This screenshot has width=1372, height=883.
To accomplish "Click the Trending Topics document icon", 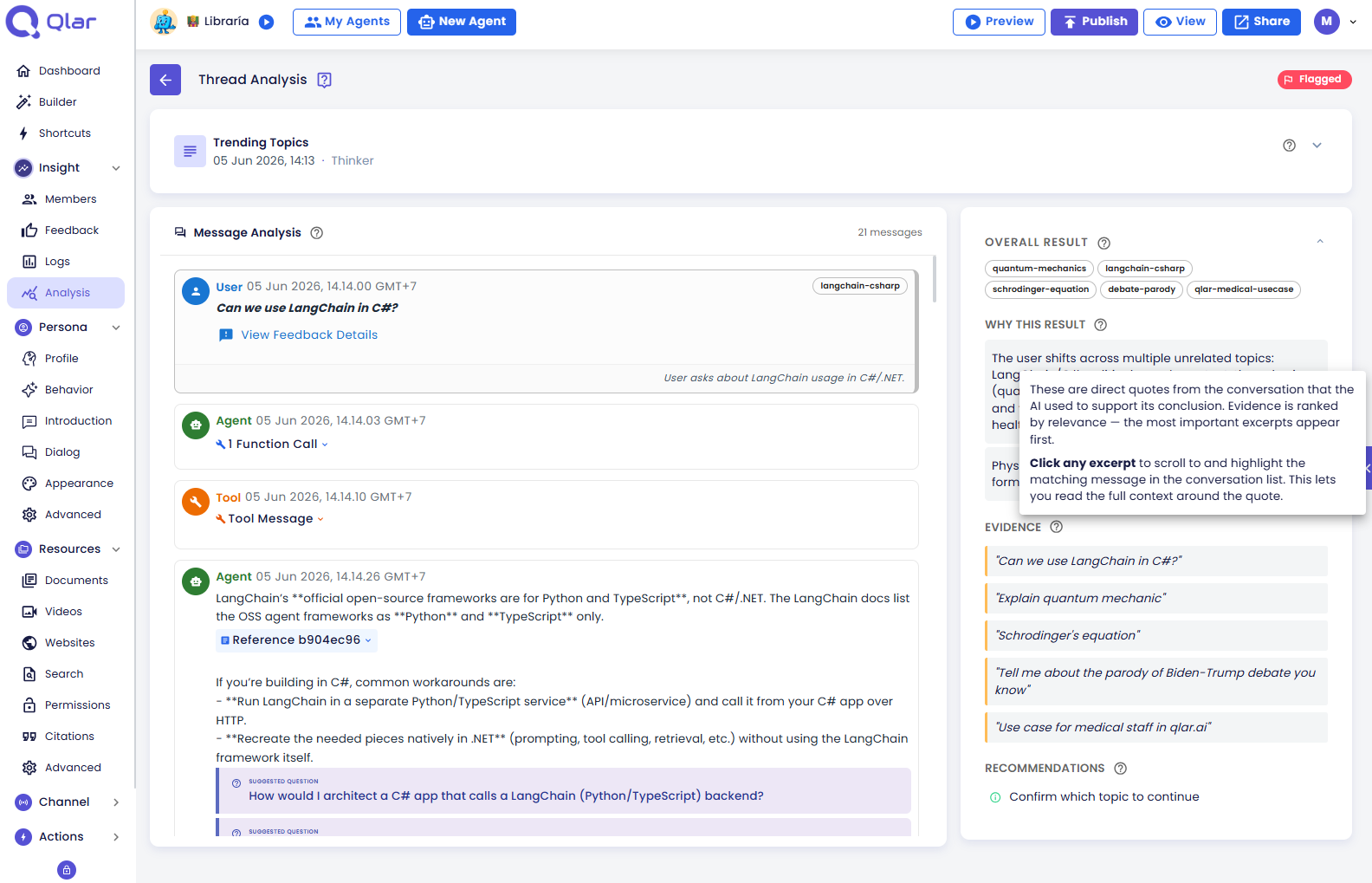I will [x=190, y=151].
